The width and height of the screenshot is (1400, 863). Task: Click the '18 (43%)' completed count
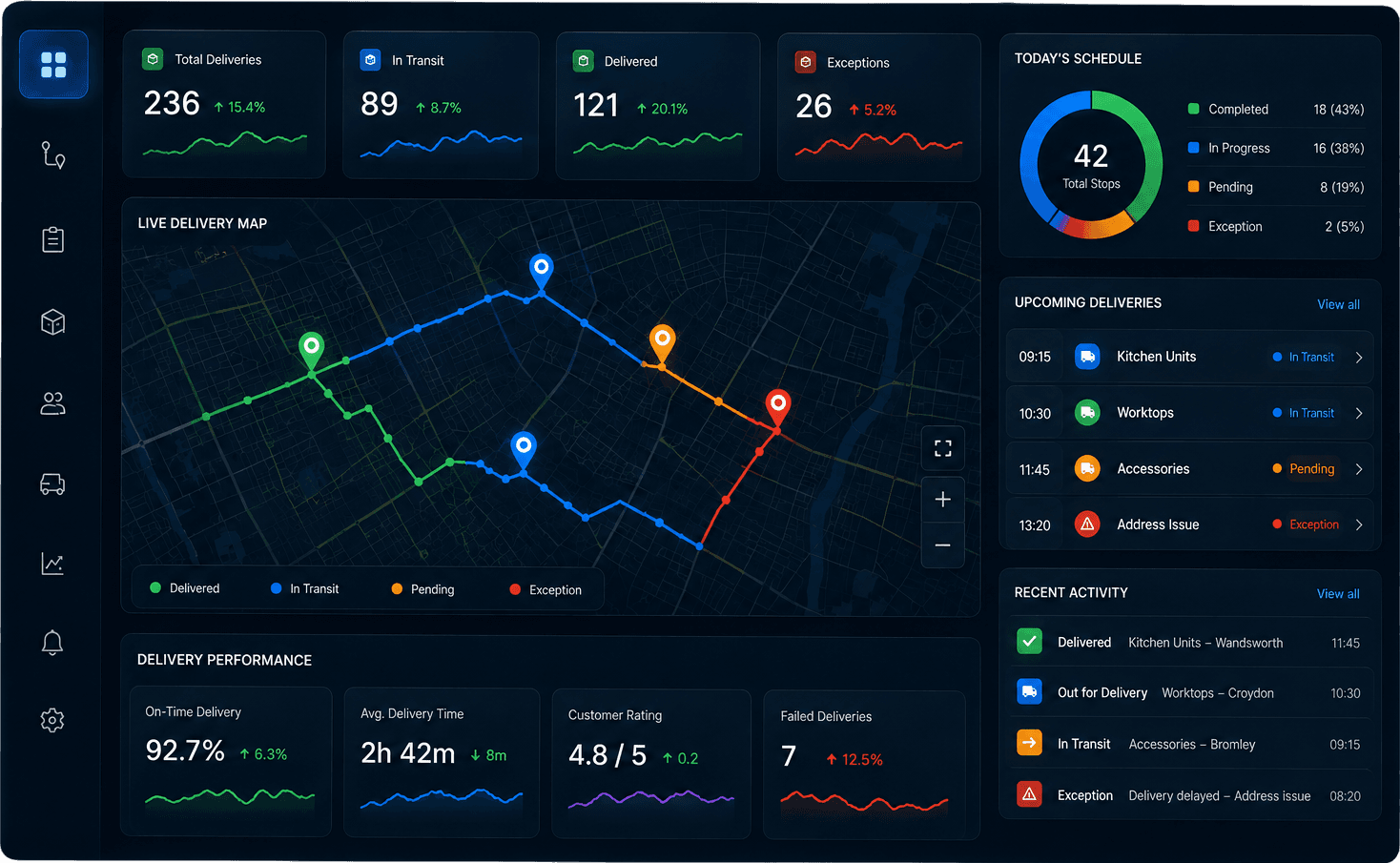[1339, 110]
